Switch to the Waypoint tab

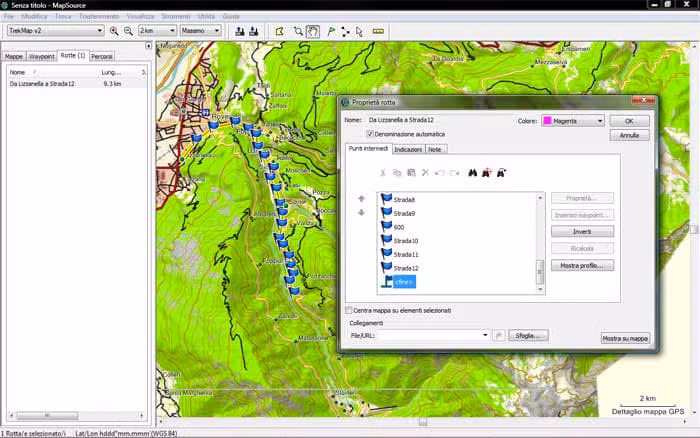(42, 56)
